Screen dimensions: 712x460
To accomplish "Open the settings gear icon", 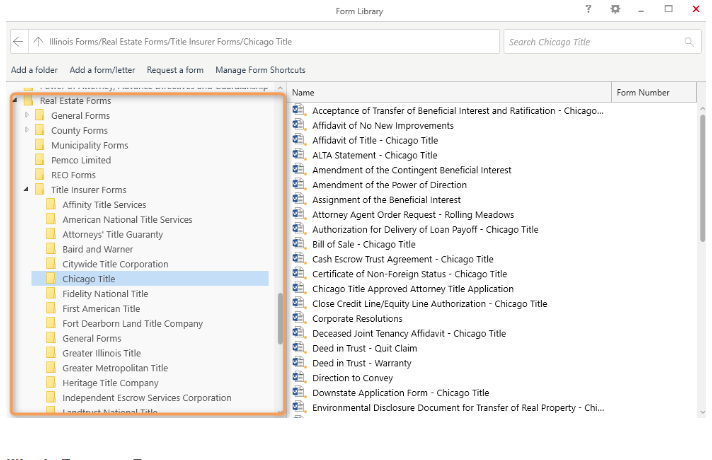I will point(615,9).
